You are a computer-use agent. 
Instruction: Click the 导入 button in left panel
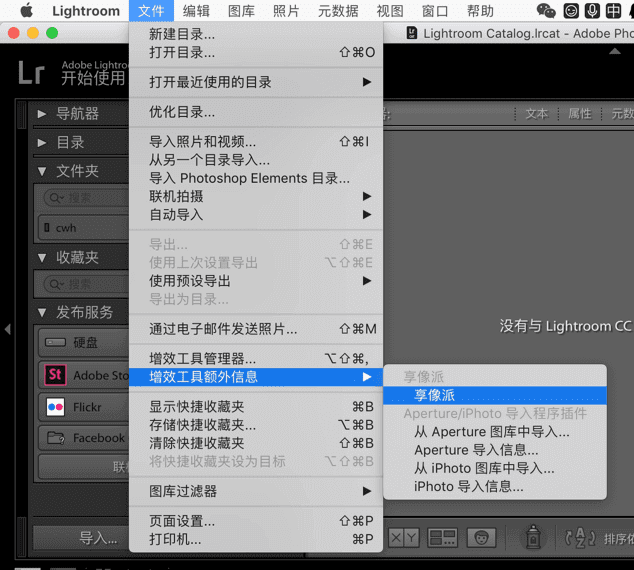[81, 538]
